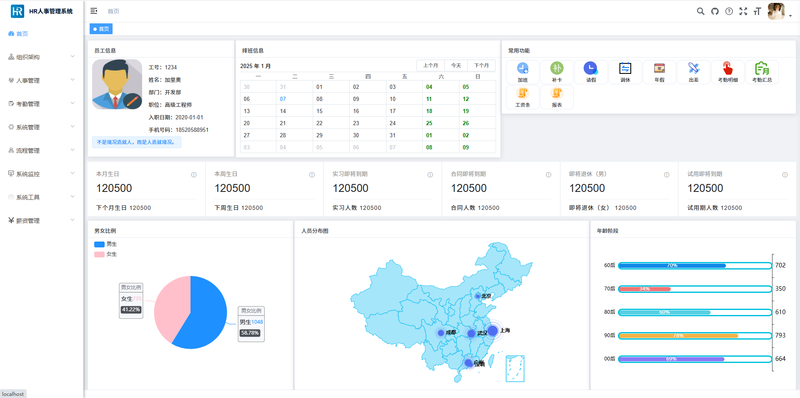
Task: Click the 考勤汇总 green calendar icon
Action: pos(762,68)
